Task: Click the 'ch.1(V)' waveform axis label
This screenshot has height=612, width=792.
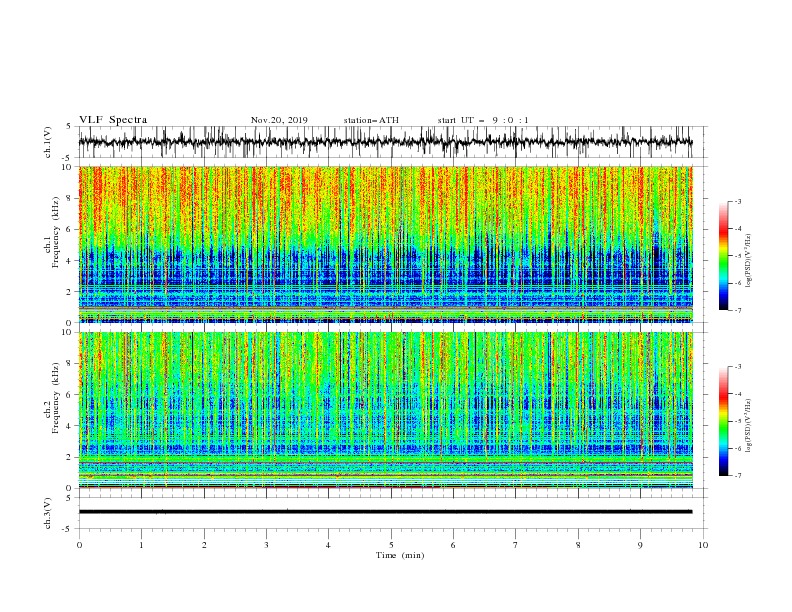Action: (48, 142)
